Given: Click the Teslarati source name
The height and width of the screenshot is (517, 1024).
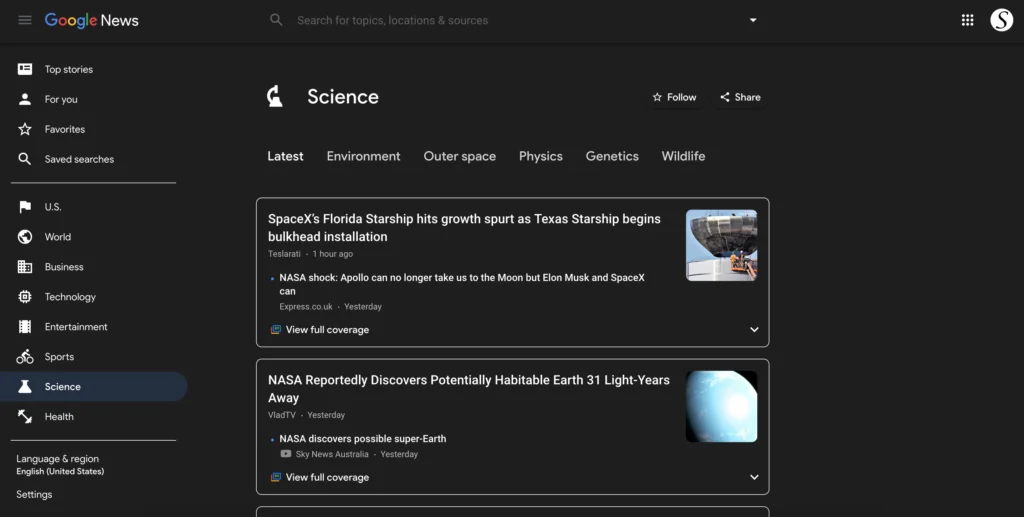Looking at the screenshot, I should [284, 254].
